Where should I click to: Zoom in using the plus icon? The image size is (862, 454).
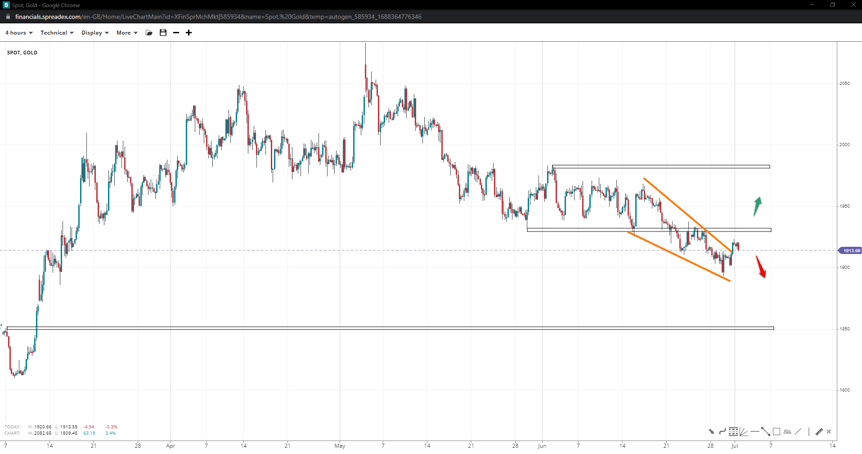(x=189, y=33)
